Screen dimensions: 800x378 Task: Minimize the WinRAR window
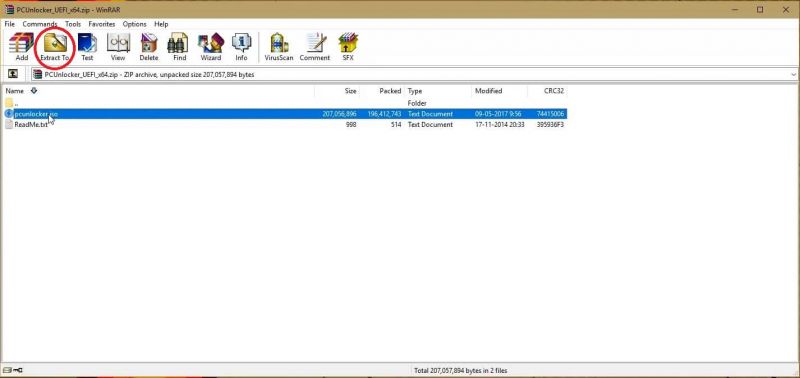point(735,10)
